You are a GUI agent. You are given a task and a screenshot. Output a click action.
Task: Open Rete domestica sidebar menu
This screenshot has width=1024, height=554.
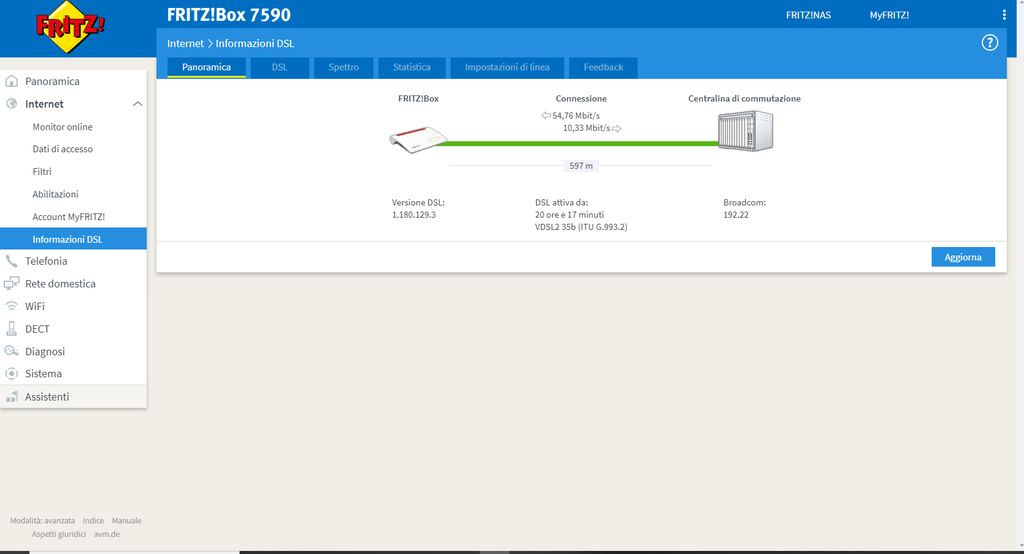(60, 284)
